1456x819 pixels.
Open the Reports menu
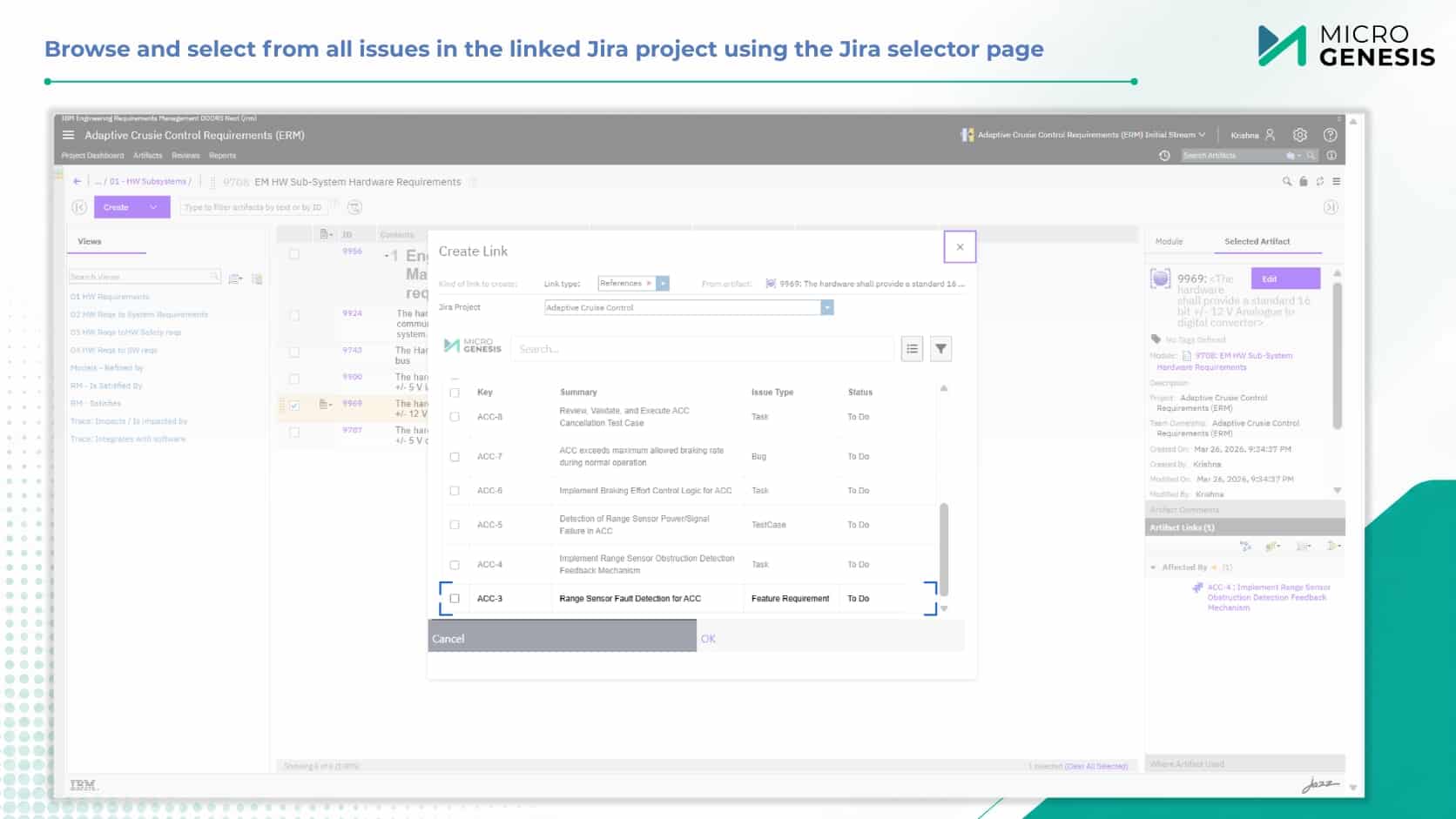pos(223,156)
